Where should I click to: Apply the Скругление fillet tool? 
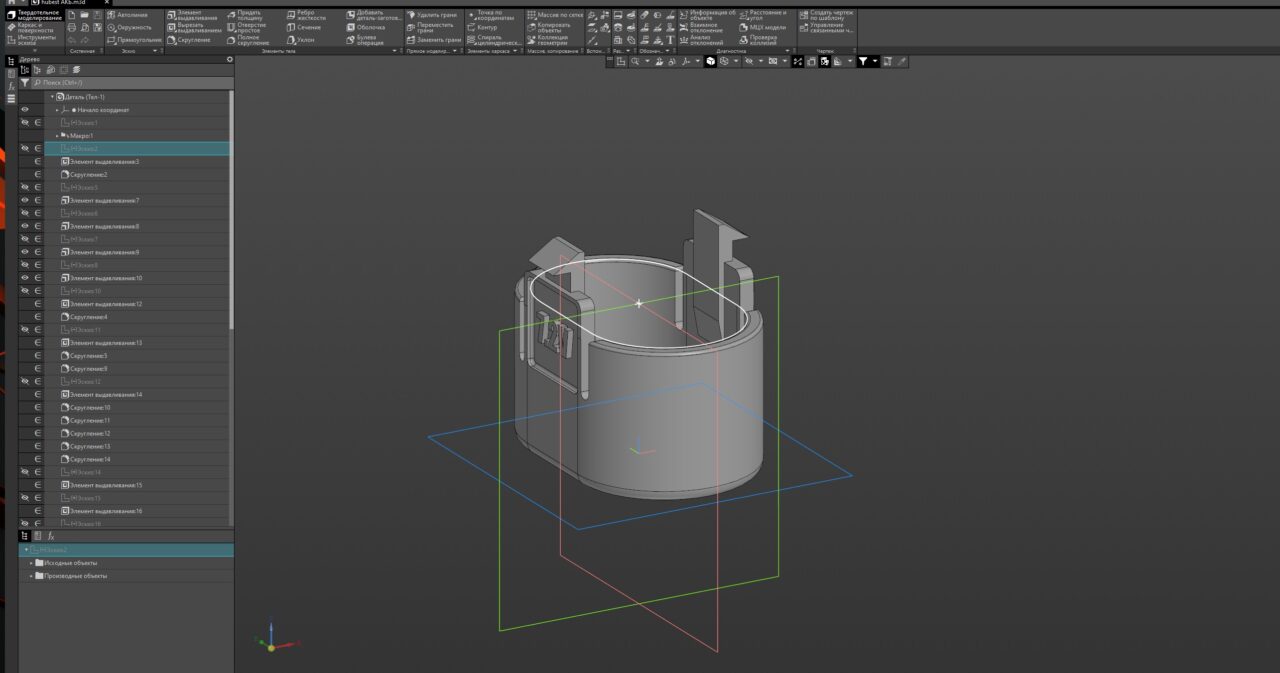point(189,40)
